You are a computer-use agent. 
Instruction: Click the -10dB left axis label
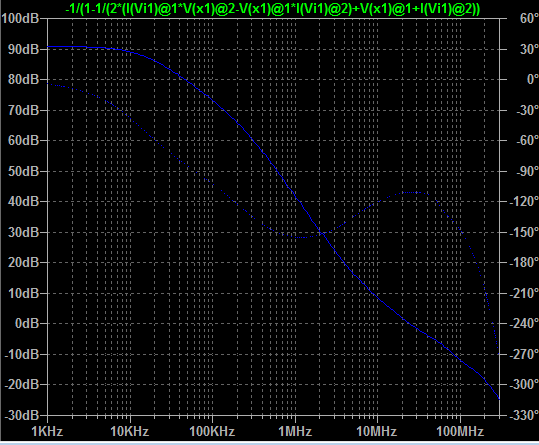point(21,354)
